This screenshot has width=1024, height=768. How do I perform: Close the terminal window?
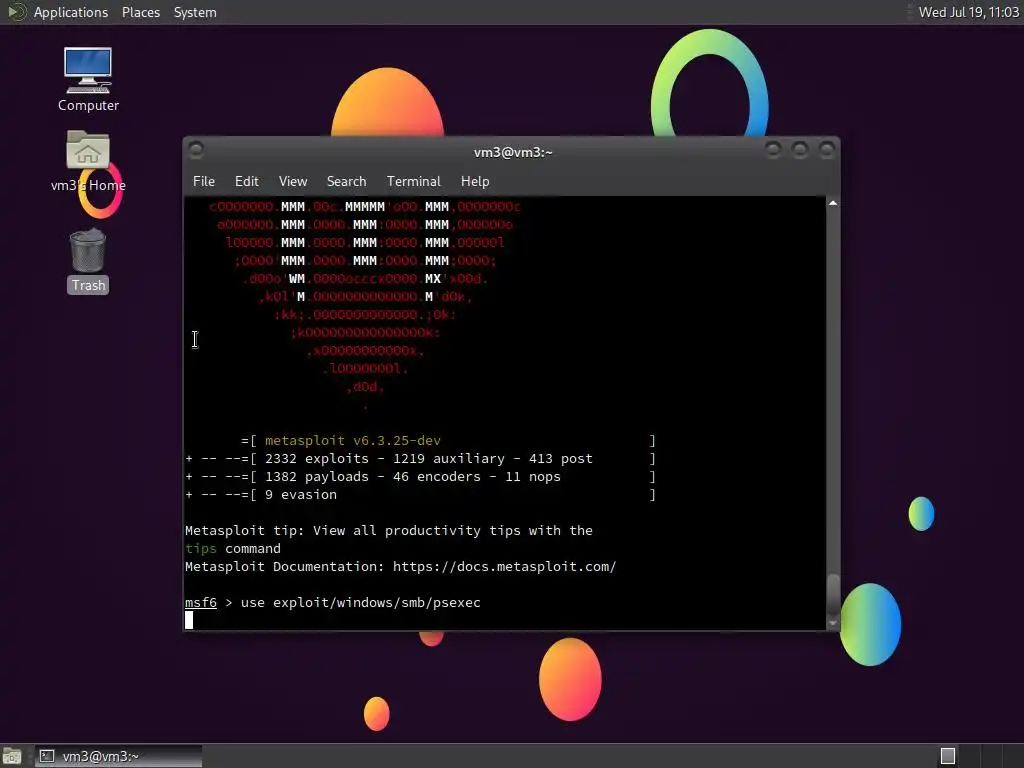[x=827, y=150]
